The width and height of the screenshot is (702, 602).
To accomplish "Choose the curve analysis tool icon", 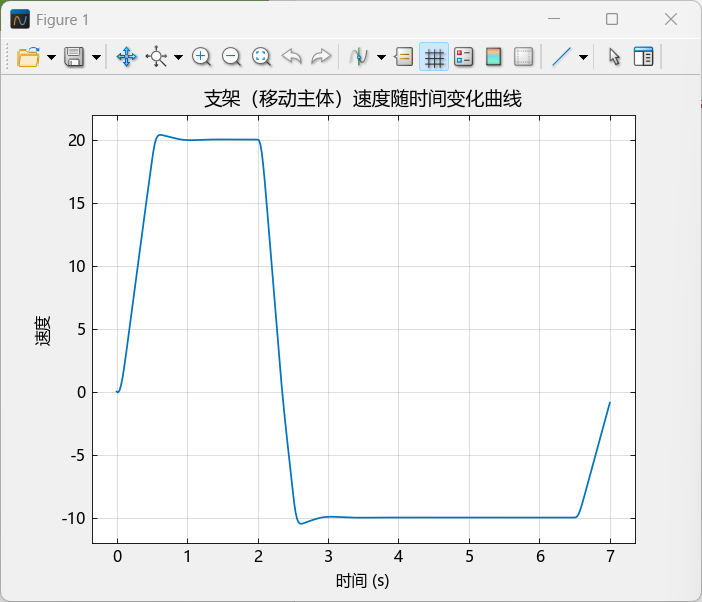I will click(359, 57).
